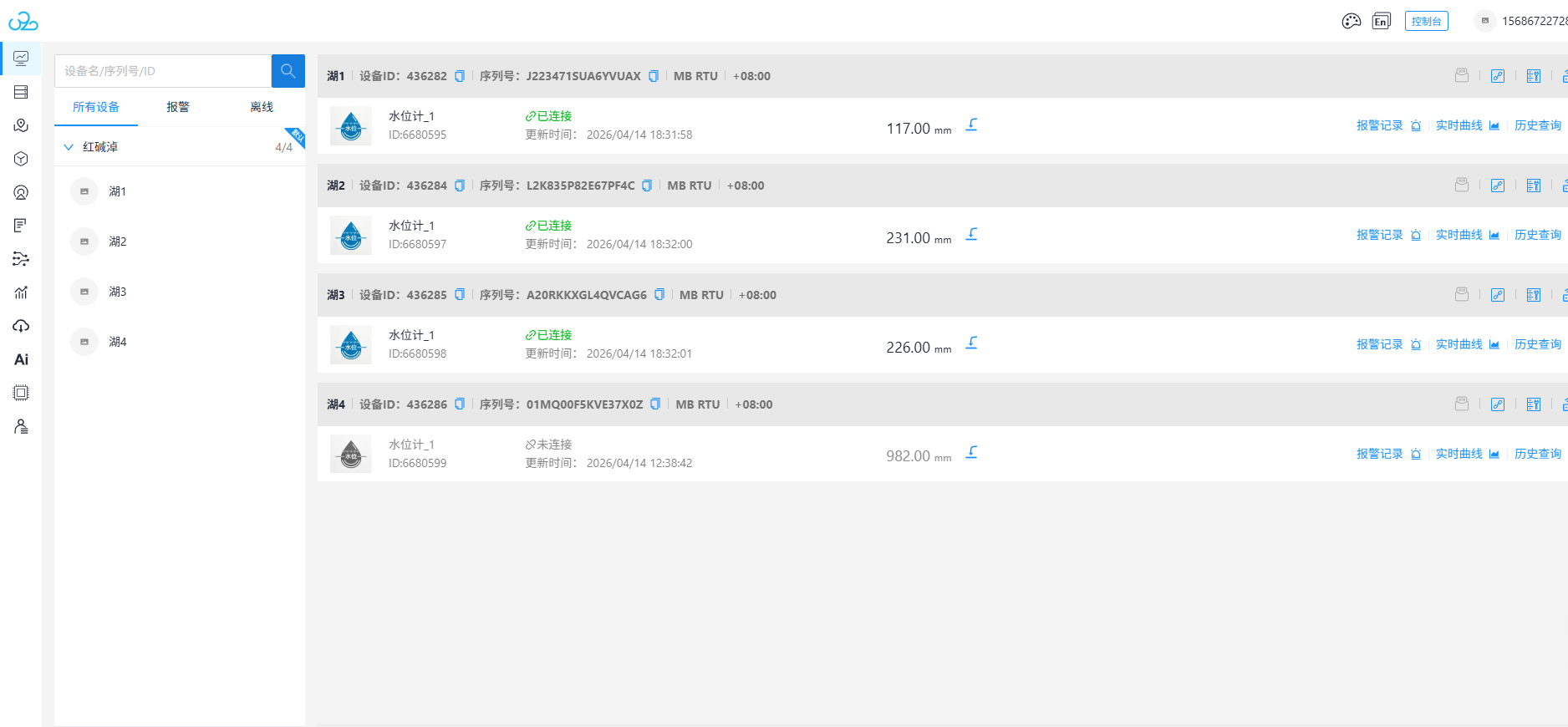Collapse the 红碱淖 device group
This screenshot has height=727, width=1568.
(x=69, y=147)
